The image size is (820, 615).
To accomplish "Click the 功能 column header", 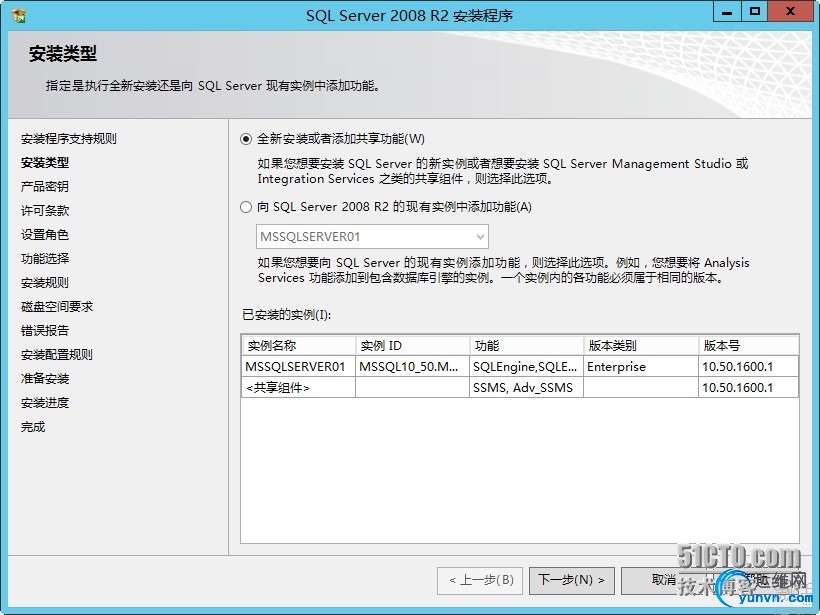I will point(526,346).
